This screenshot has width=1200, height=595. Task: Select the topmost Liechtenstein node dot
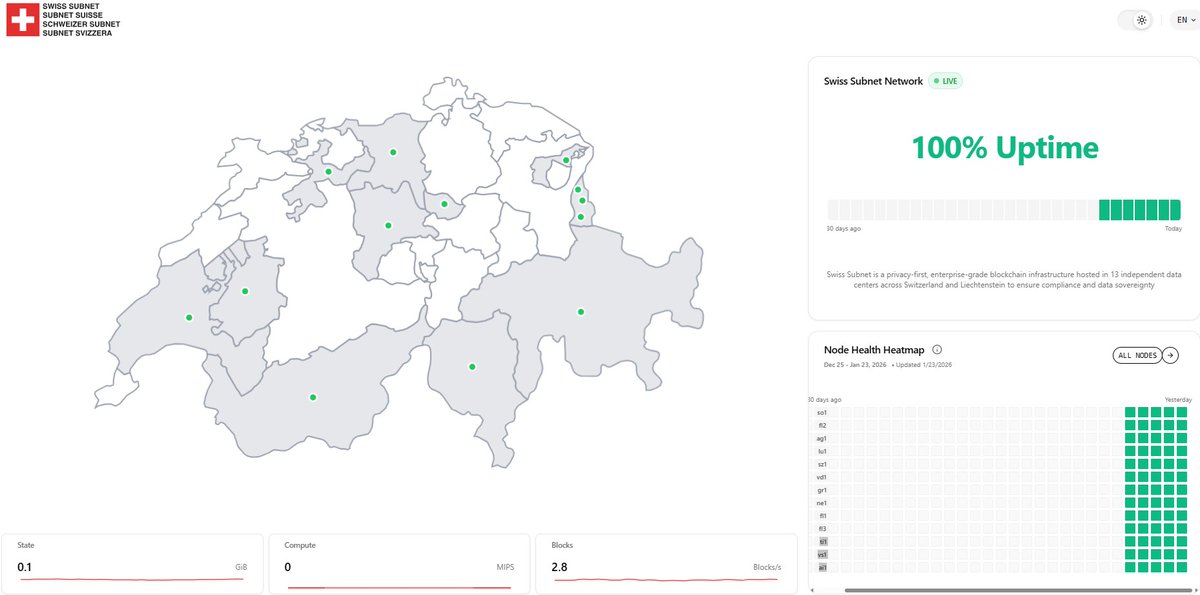578,189
